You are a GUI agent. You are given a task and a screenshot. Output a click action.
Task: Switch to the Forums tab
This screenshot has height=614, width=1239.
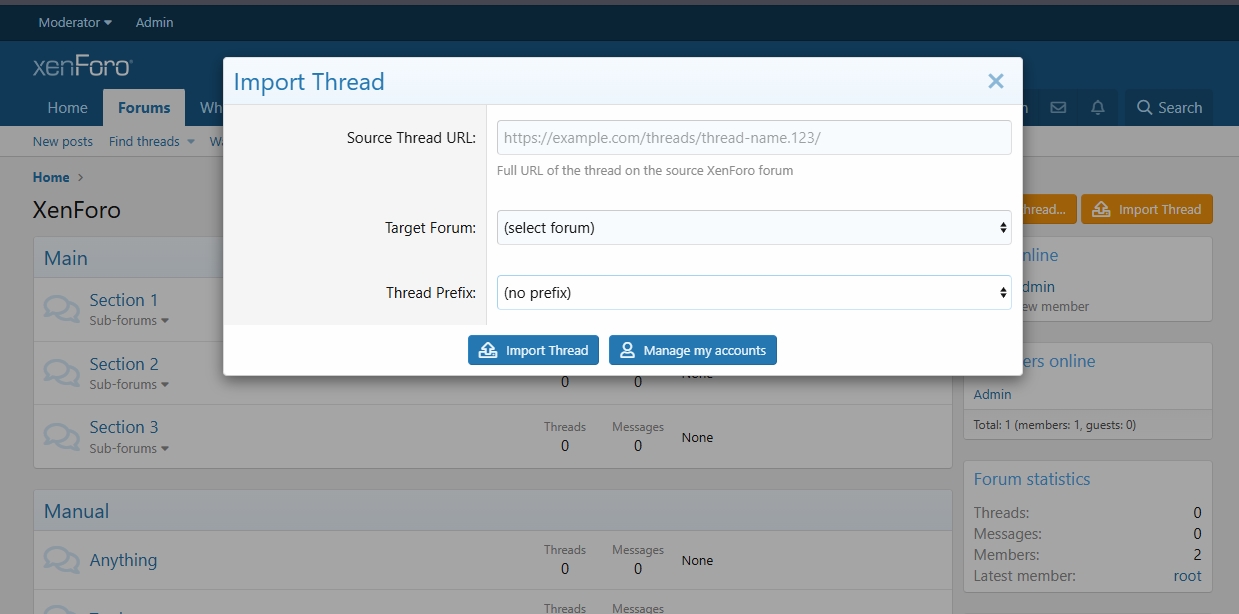coord(144,108)
